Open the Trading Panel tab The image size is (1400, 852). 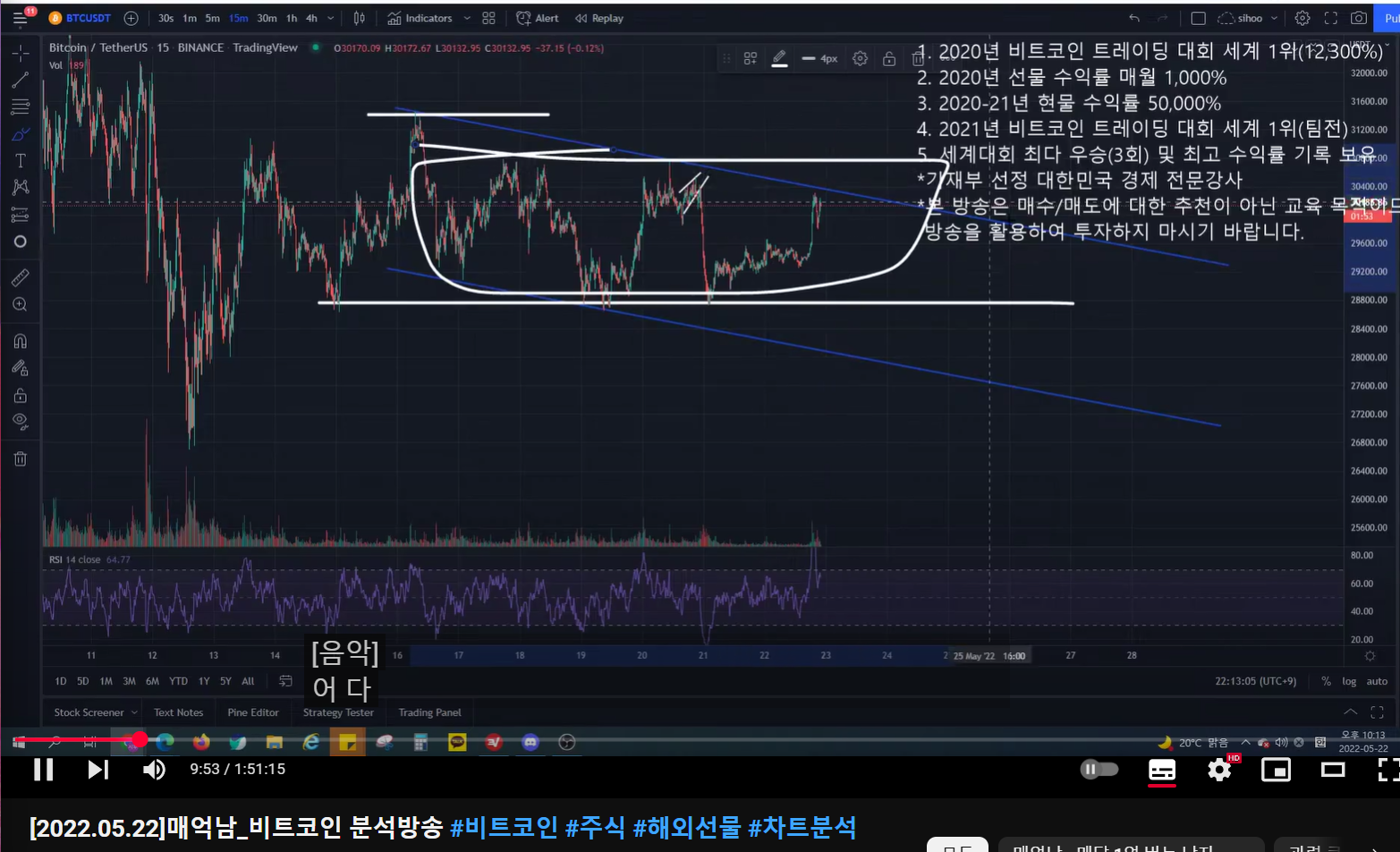tap(429, 712)
